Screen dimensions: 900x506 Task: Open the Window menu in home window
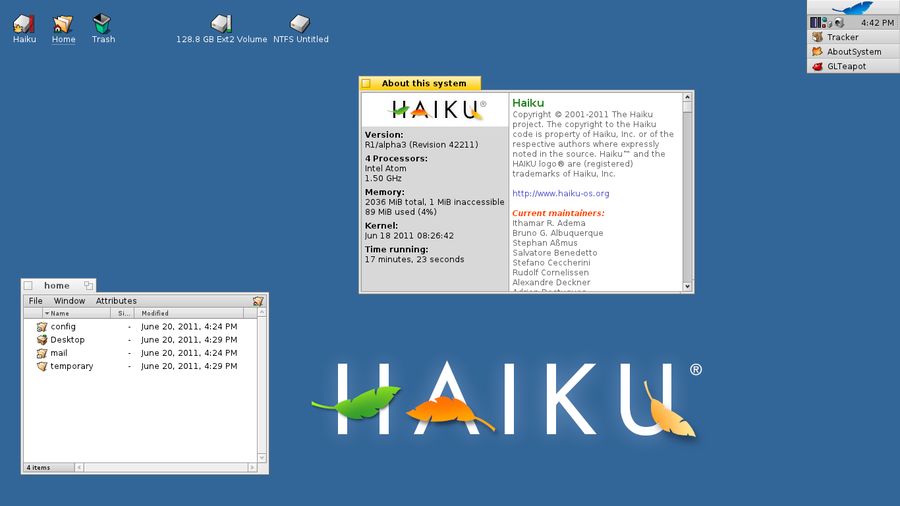[x=69, y=301]
